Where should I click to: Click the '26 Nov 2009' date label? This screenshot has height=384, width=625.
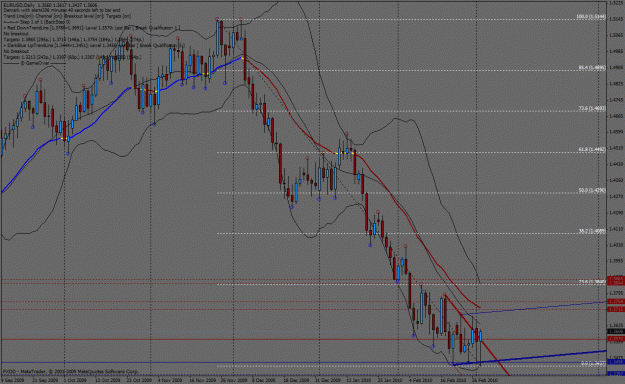point(234,380)
